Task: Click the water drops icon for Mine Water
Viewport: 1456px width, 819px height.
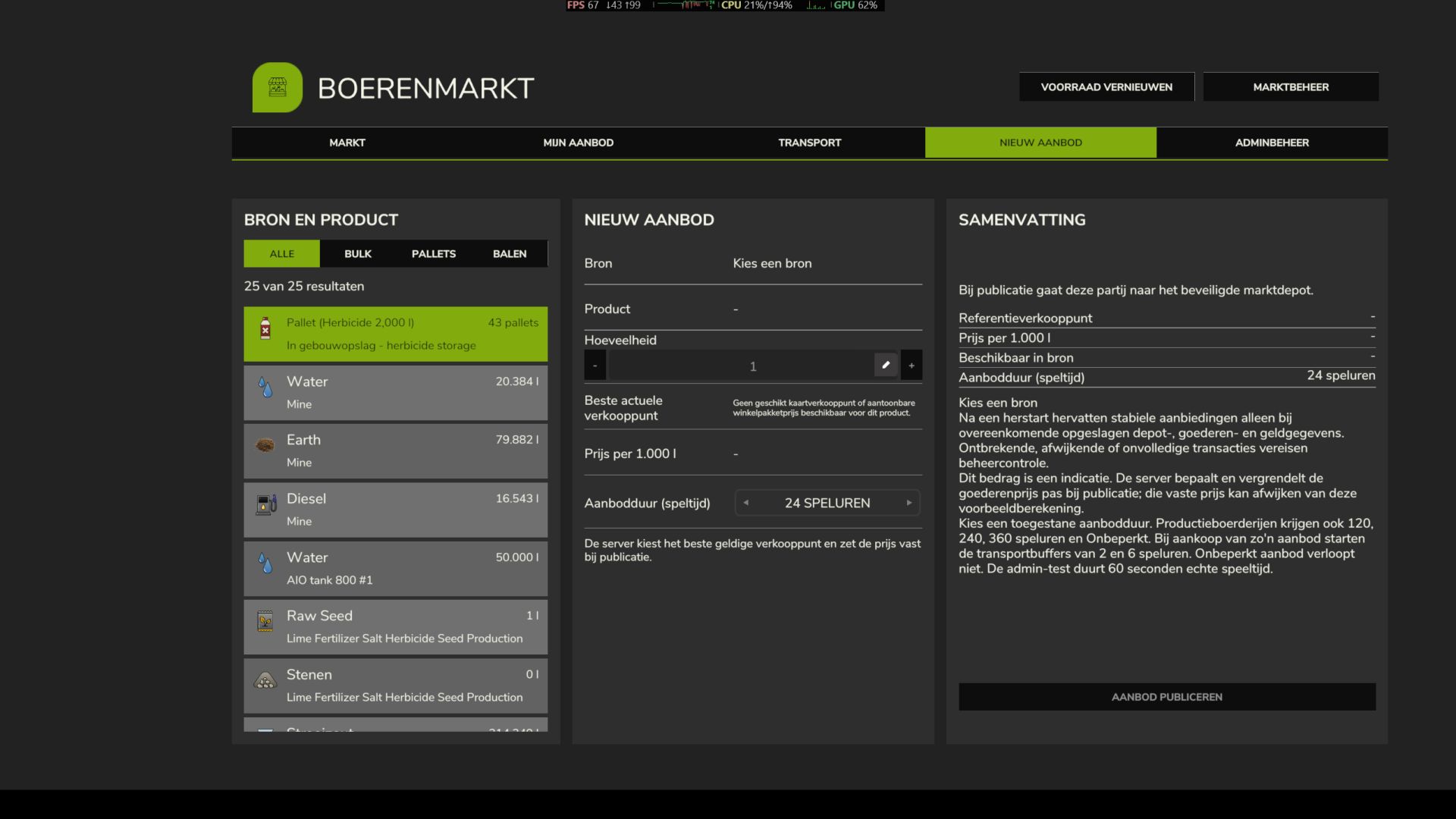Action: [x=265, y=388]
